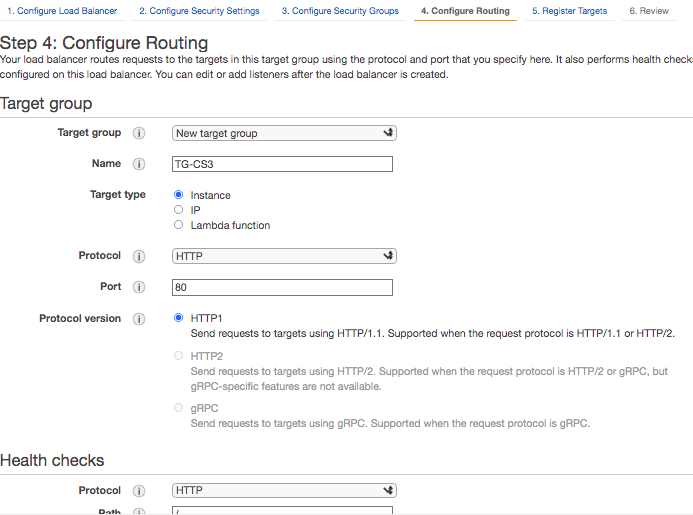This screenshot has width=693, height=515.
Task: Expand the target group Protocol dropdown
Action: tap(284, 256)
